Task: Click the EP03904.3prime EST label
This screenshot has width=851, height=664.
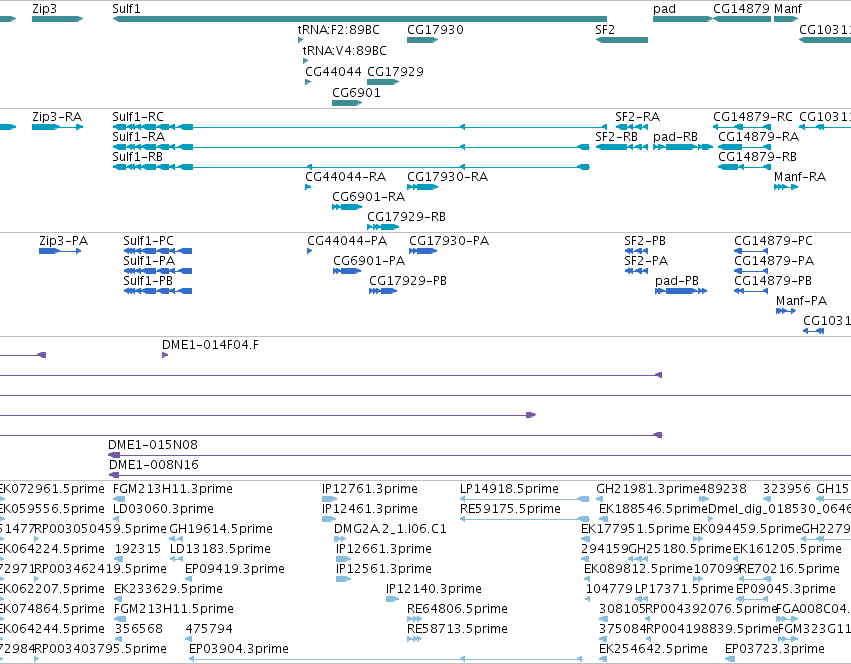Action: (x=239, y=649)
